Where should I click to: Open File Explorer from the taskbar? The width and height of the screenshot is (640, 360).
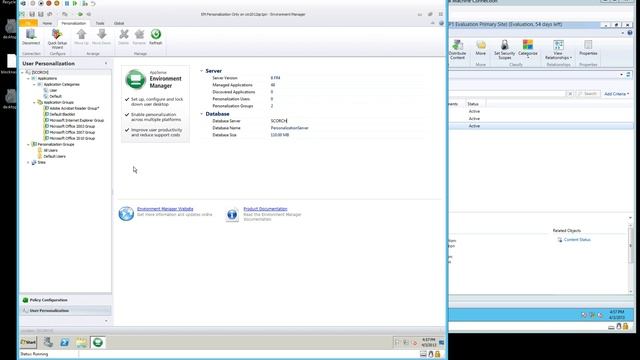click(x=81, y=342)
